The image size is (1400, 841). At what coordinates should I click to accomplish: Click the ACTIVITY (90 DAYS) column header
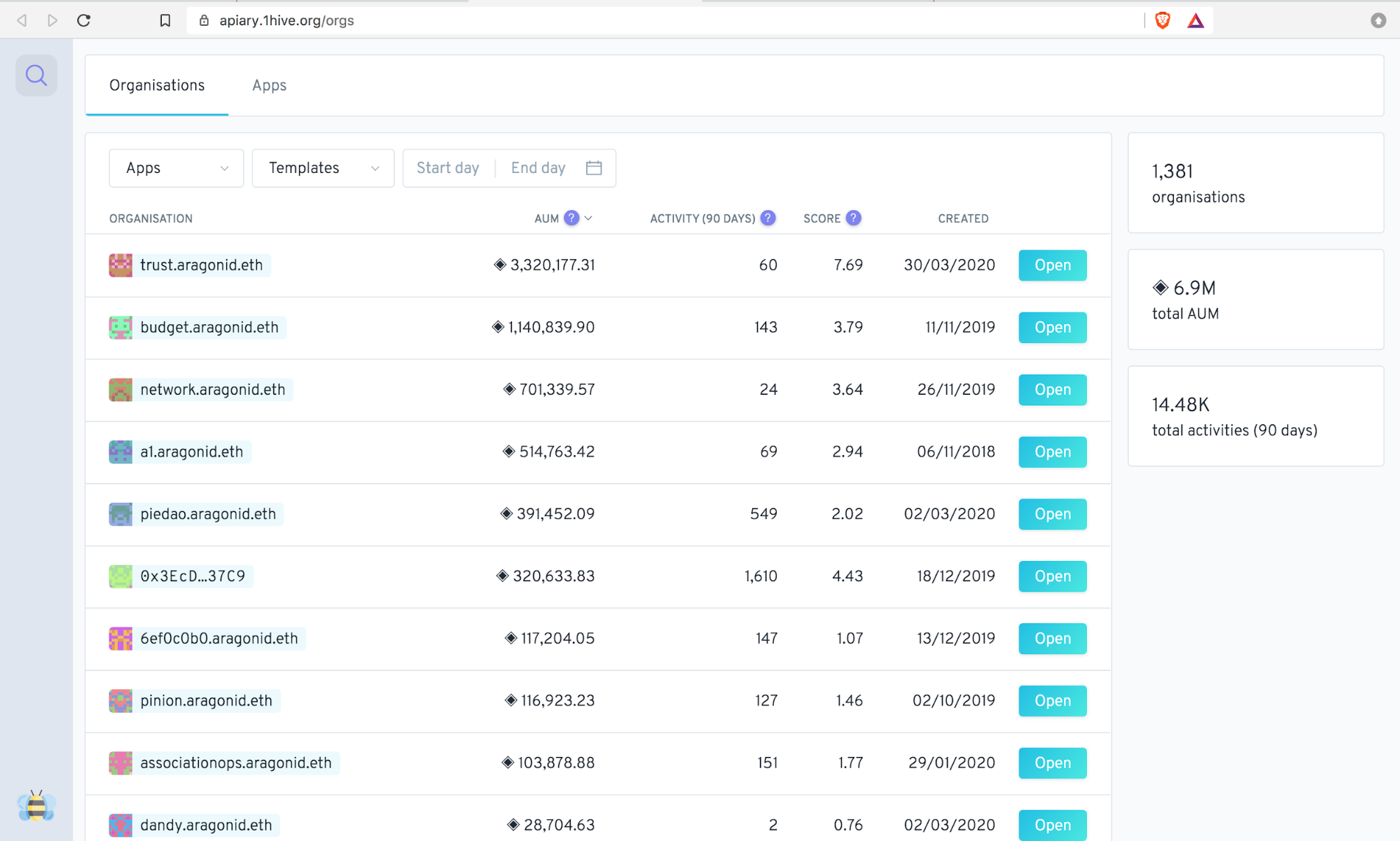(702, 218)
